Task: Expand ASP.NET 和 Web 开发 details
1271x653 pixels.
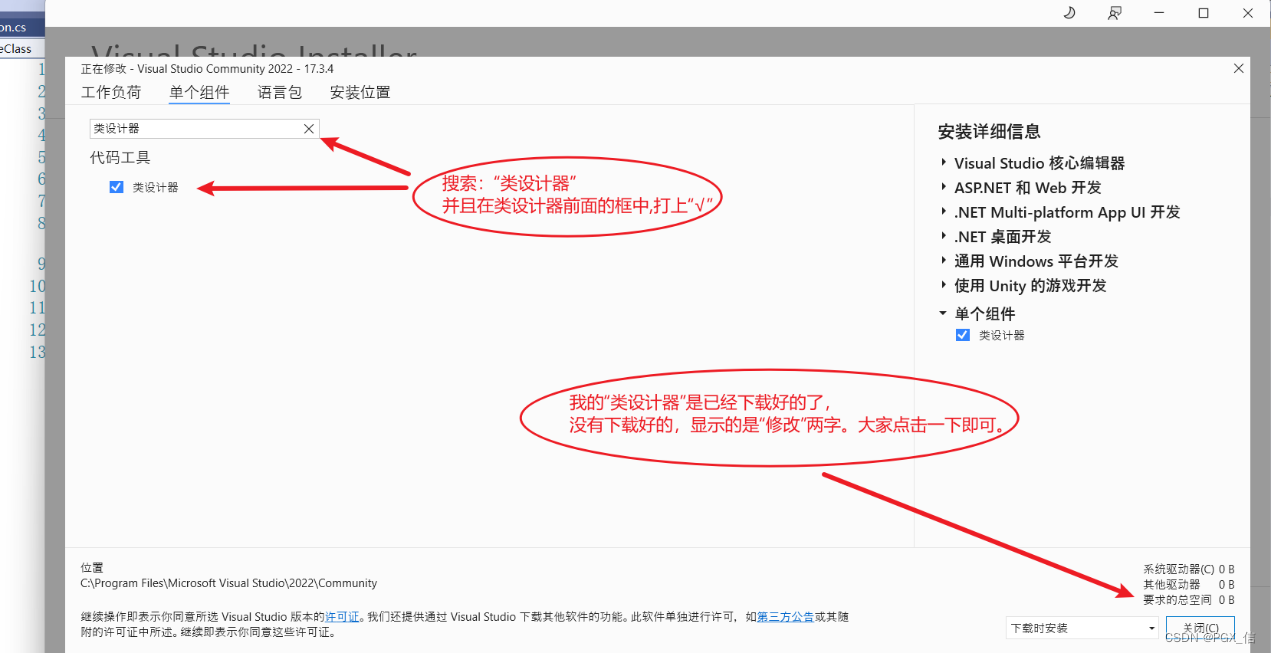Action: pos(943,187)
